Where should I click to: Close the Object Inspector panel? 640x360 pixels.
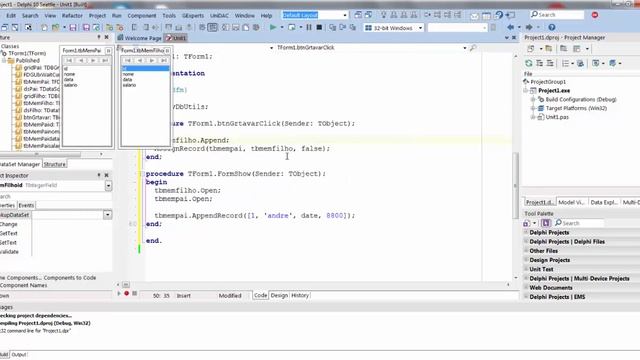(107, 175)
